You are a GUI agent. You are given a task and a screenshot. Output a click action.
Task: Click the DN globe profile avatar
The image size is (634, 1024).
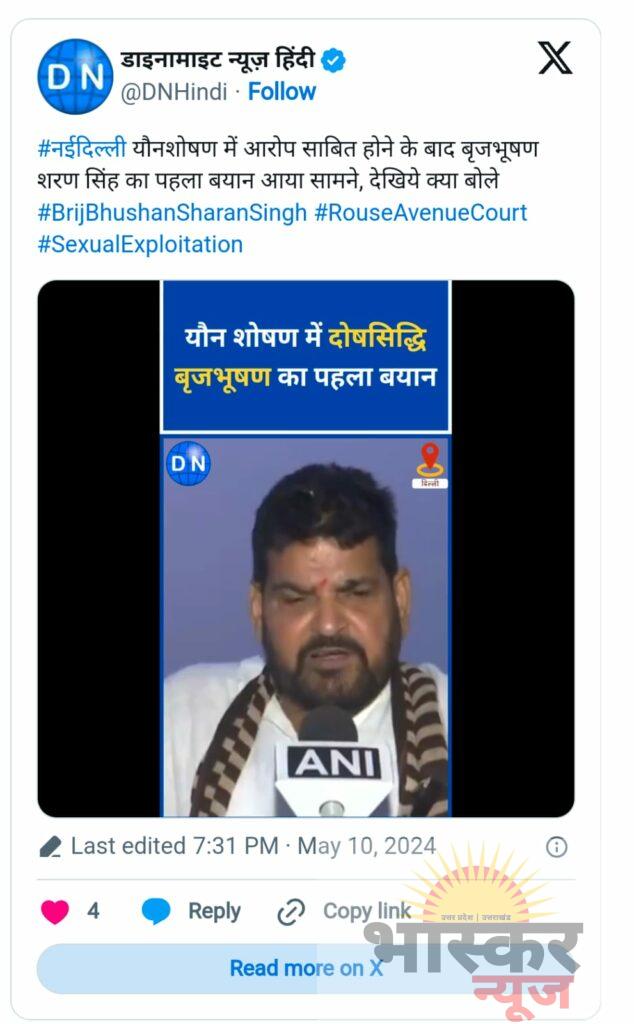pyautogui.click(x=75, y=76)
